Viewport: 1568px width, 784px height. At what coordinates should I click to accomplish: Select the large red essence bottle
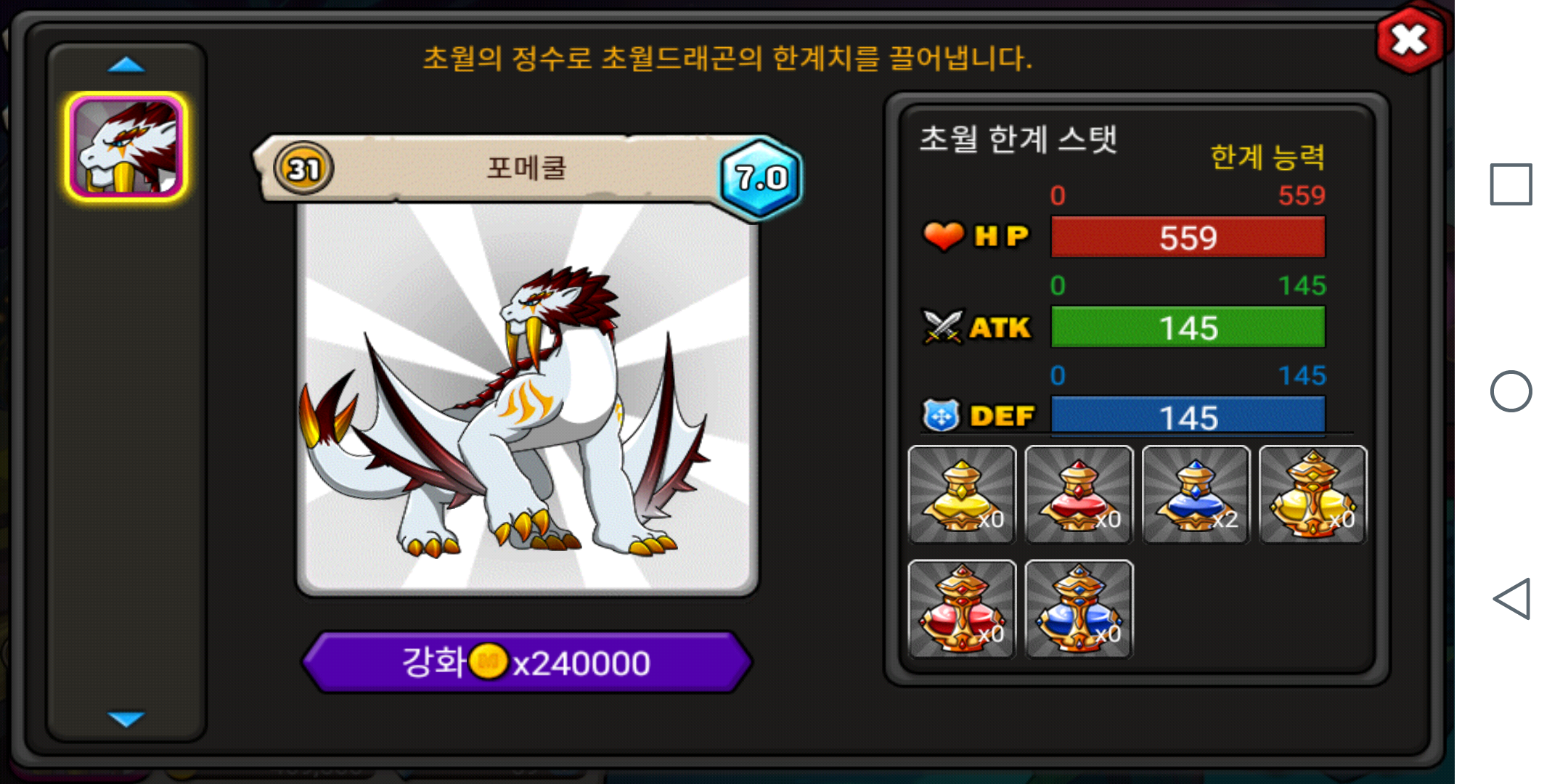962,609
